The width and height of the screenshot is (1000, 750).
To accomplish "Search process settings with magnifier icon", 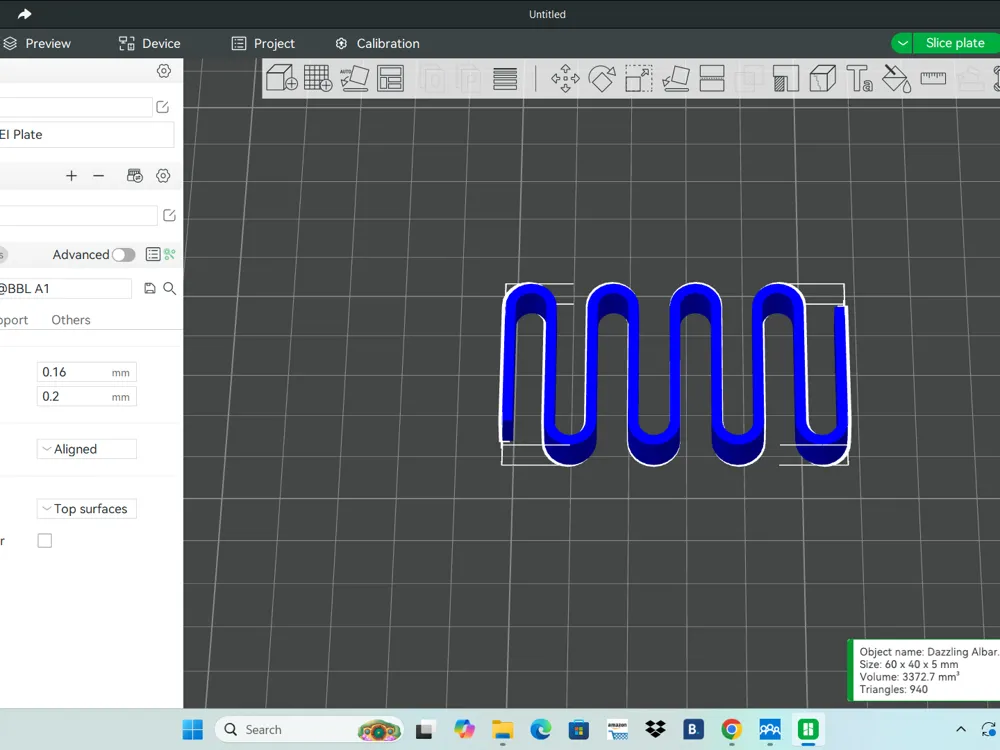I will pyautogui.click(x=170, y=288).
